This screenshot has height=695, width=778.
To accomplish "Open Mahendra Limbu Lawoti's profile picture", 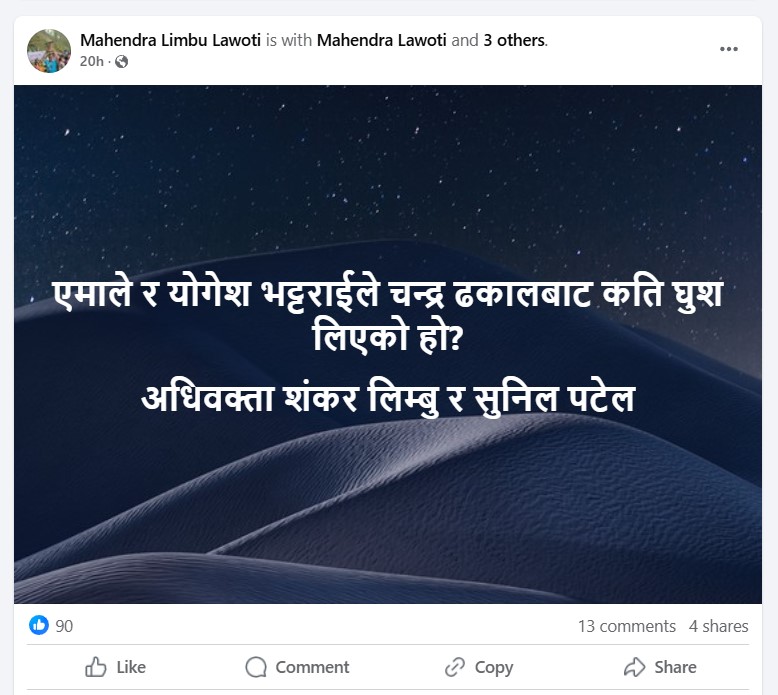I will 49,51.
